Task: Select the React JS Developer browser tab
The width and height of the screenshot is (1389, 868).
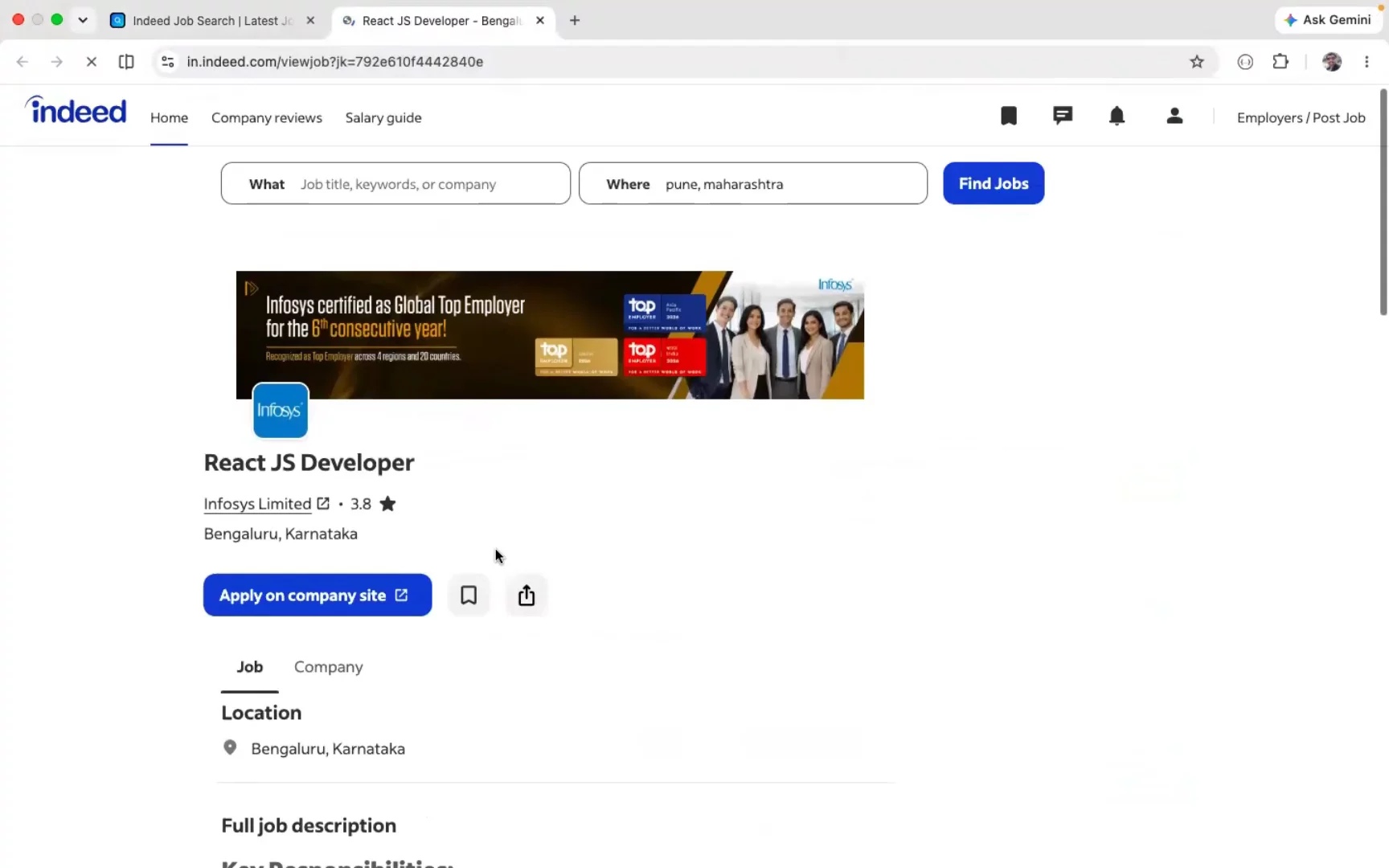Action: click(x=442, y=21)
